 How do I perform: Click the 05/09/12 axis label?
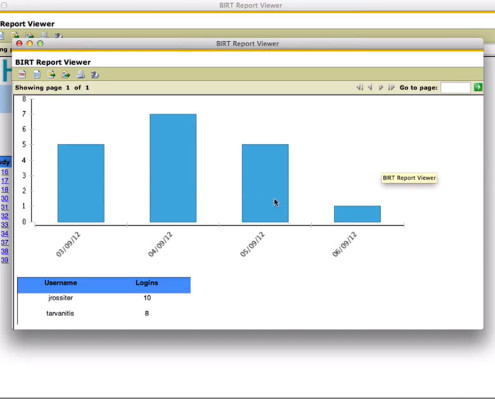point(252,244)
